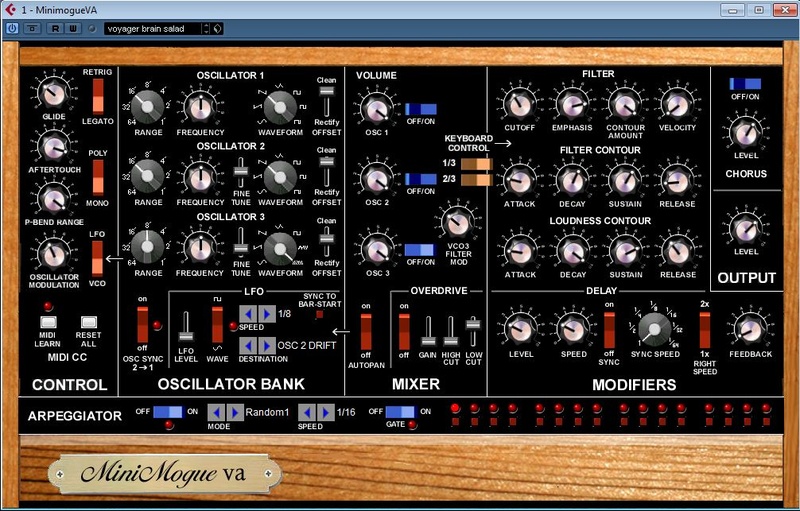Screen dimensions: 800x511
Task: Toggle the LFO Wave switch
Action: [x=217, y=325]
